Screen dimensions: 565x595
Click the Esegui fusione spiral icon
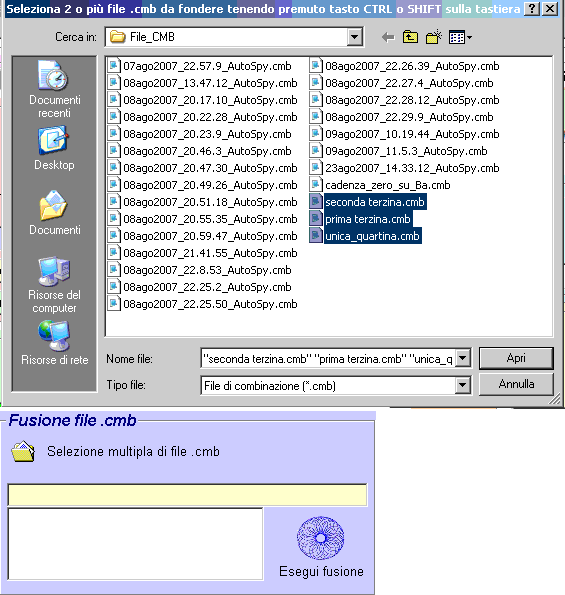pos(321,538)
